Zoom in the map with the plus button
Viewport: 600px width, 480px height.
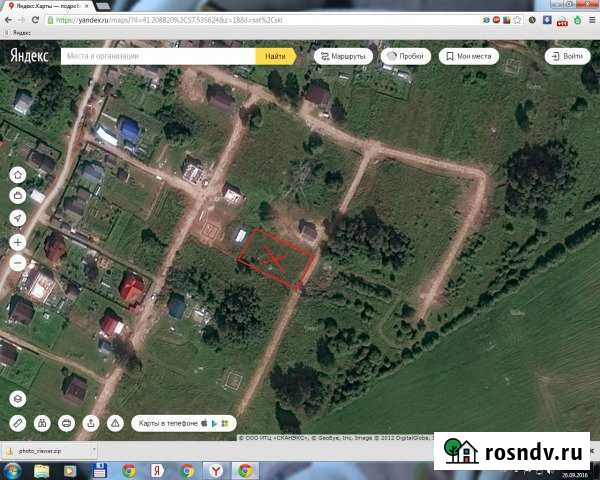pyautogui.click(x=18, y=242)
